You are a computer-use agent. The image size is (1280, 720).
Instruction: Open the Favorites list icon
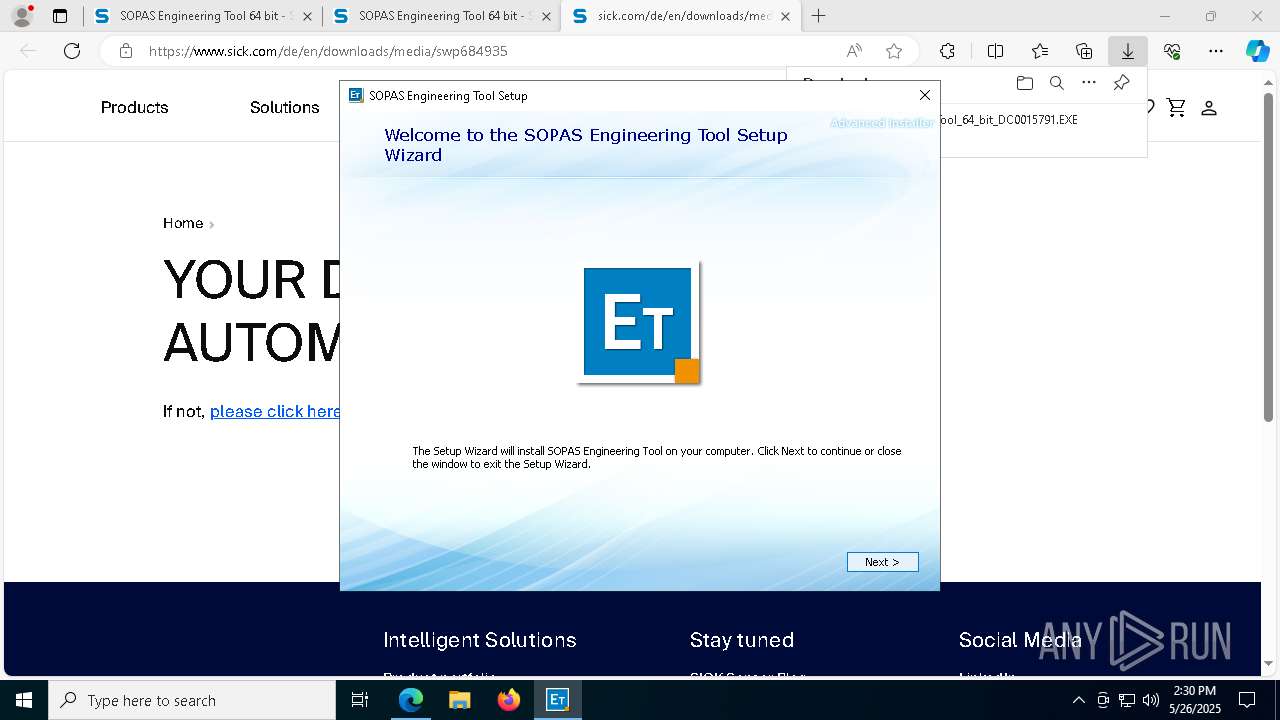point(1040,51)
